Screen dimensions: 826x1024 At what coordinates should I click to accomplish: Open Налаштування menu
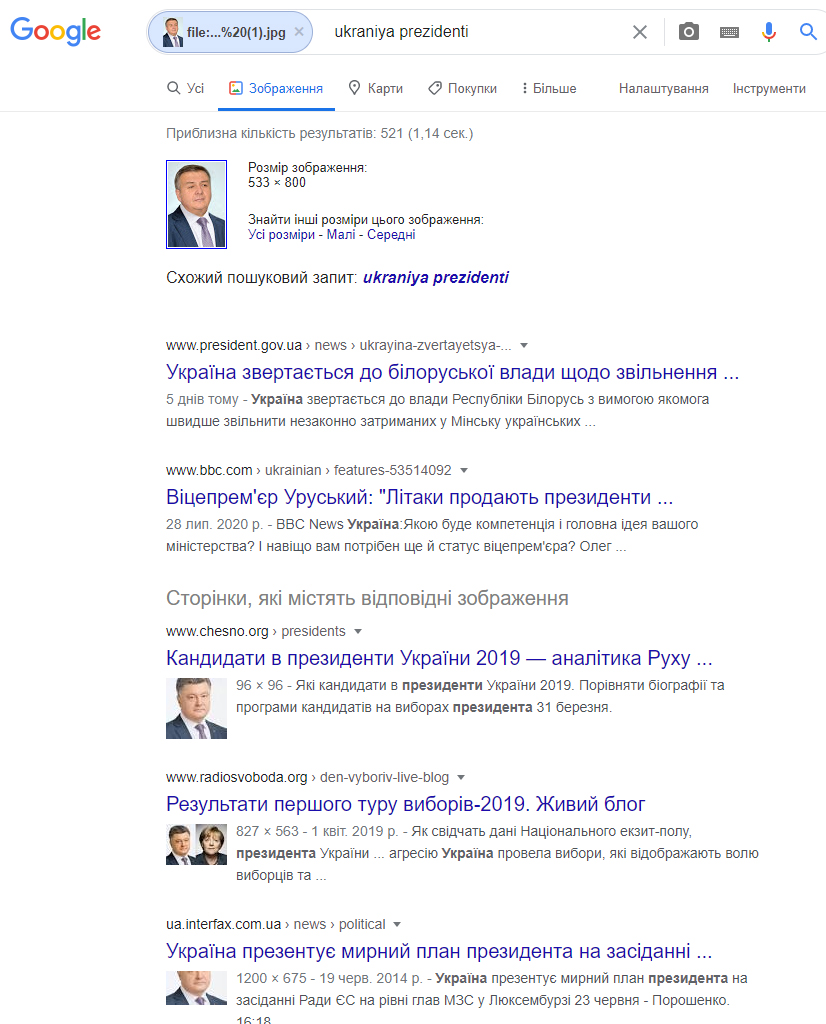click(663, 88)
